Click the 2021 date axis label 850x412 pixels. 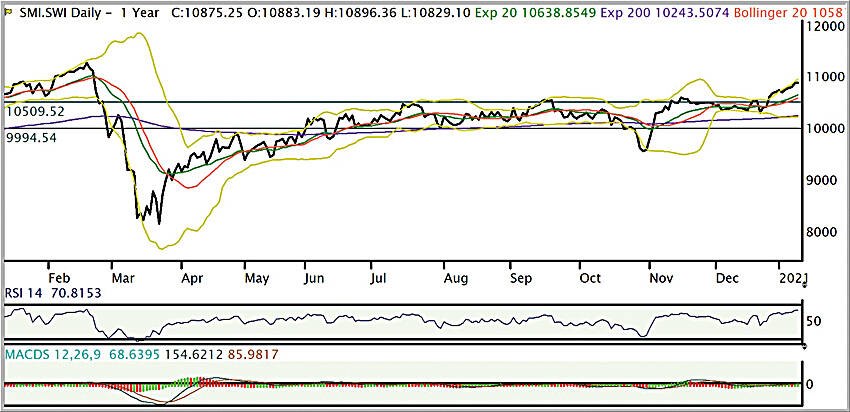pos(793,278)
